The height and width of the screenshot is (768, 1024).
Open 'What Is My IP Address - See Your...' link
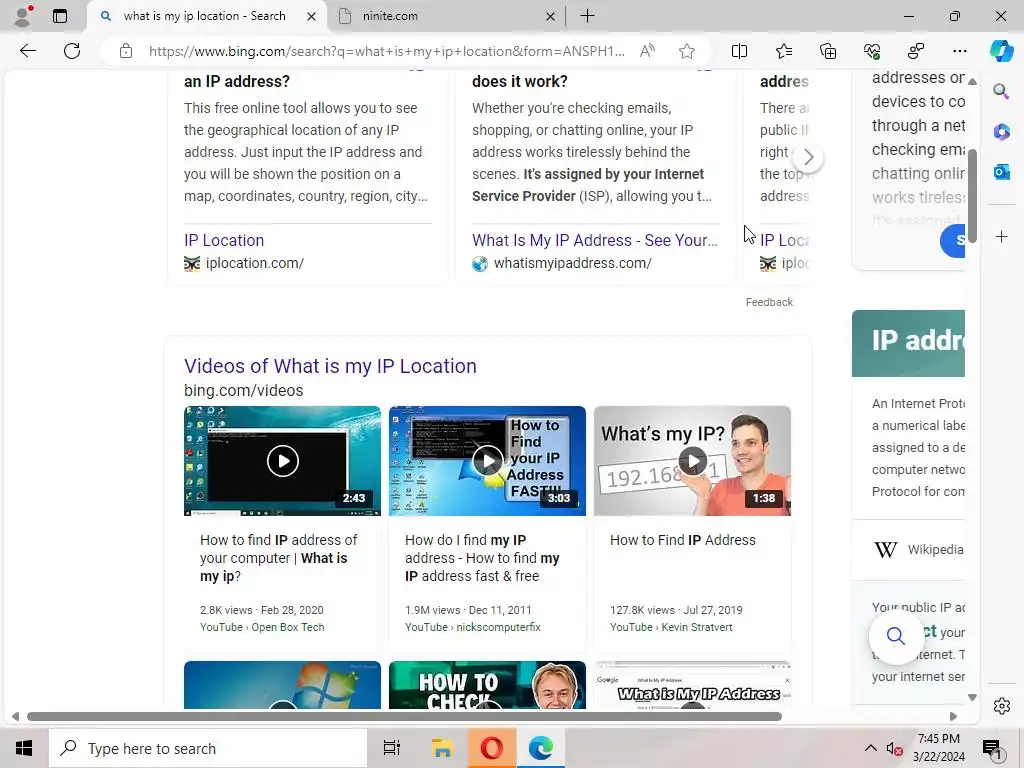(595, 240)
